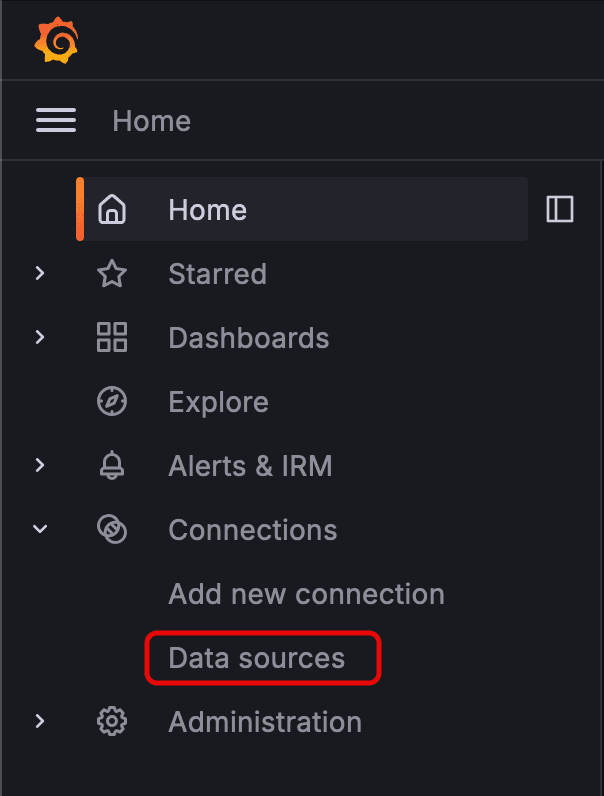
Task: Open Alerts & IRM menu item
Action: [x=250, y=466]
